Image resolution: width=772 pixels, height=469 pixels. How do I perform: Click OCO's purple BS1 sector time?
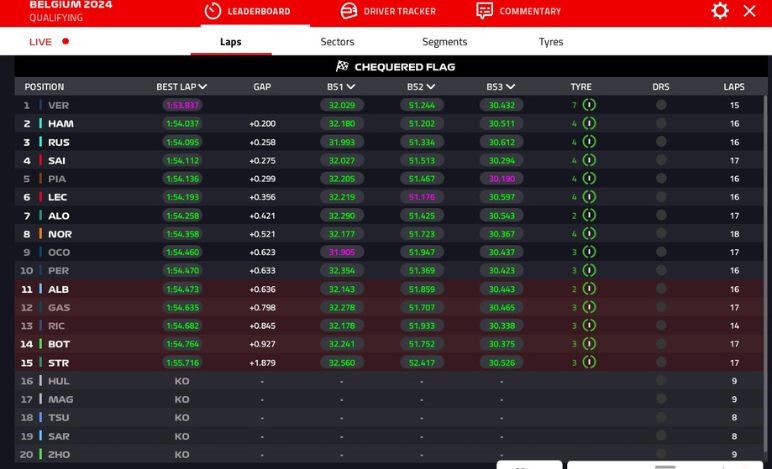pos(341,252)
